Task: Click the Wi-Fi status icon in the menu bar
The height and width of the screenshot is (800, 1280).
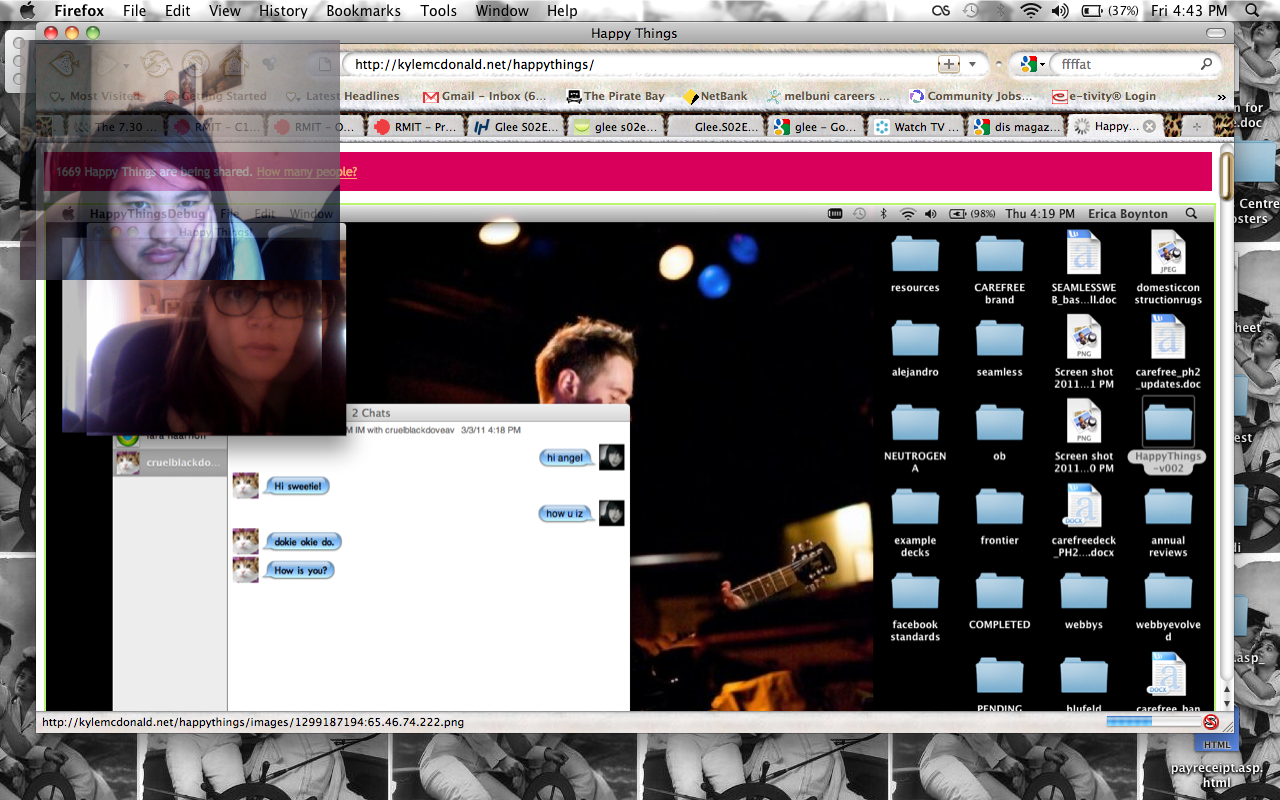Action: [x=1031, y=11]
